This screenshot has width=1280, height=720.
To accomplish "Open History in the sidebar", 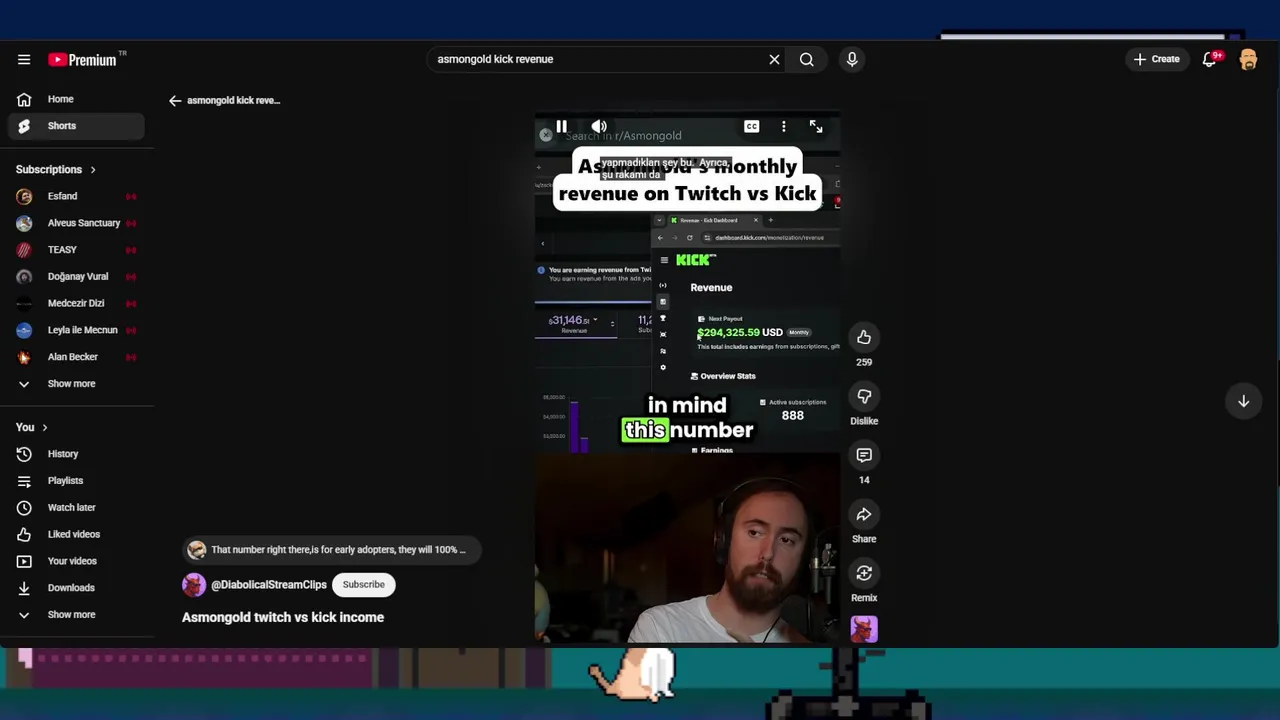I will 76,454.
